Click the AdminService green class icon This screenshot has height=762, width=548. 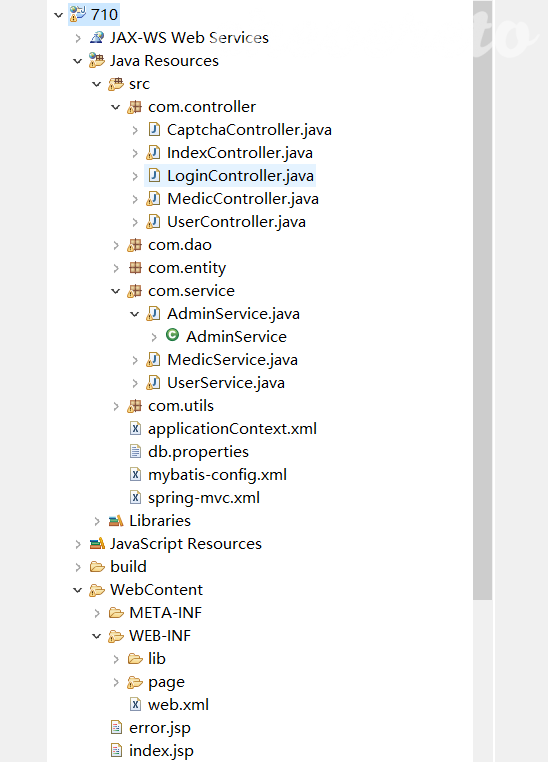coord(172,335)
